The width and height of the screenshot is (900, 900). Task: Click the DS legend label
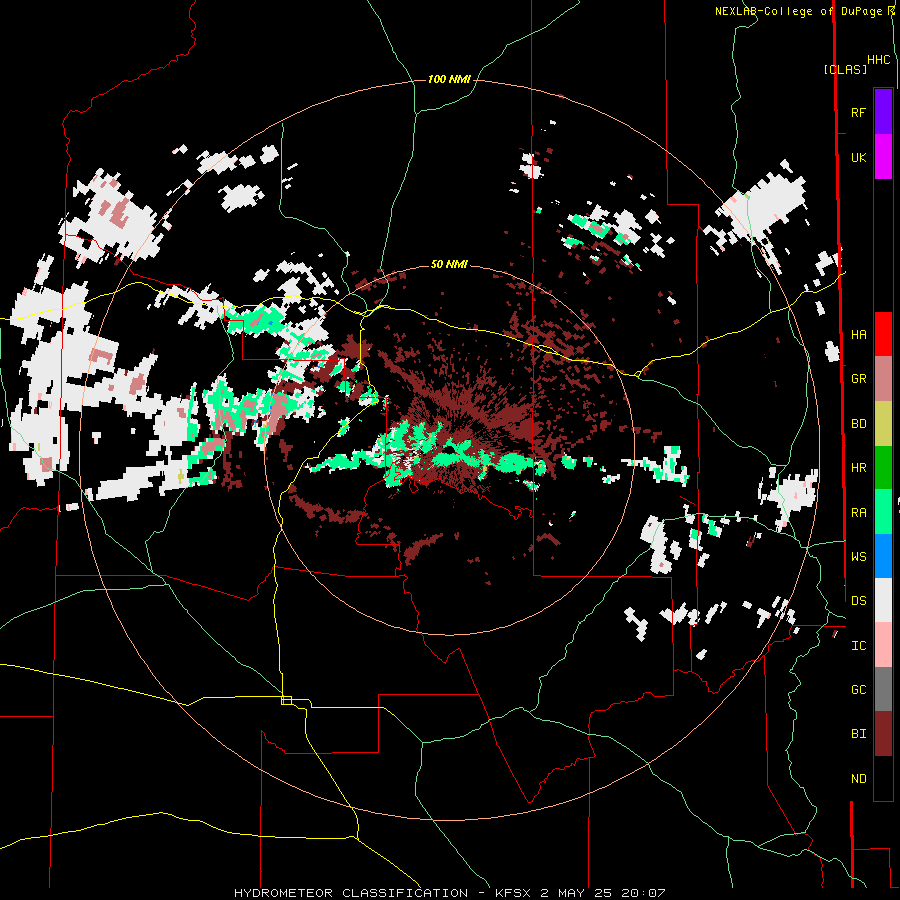(858, 600)
